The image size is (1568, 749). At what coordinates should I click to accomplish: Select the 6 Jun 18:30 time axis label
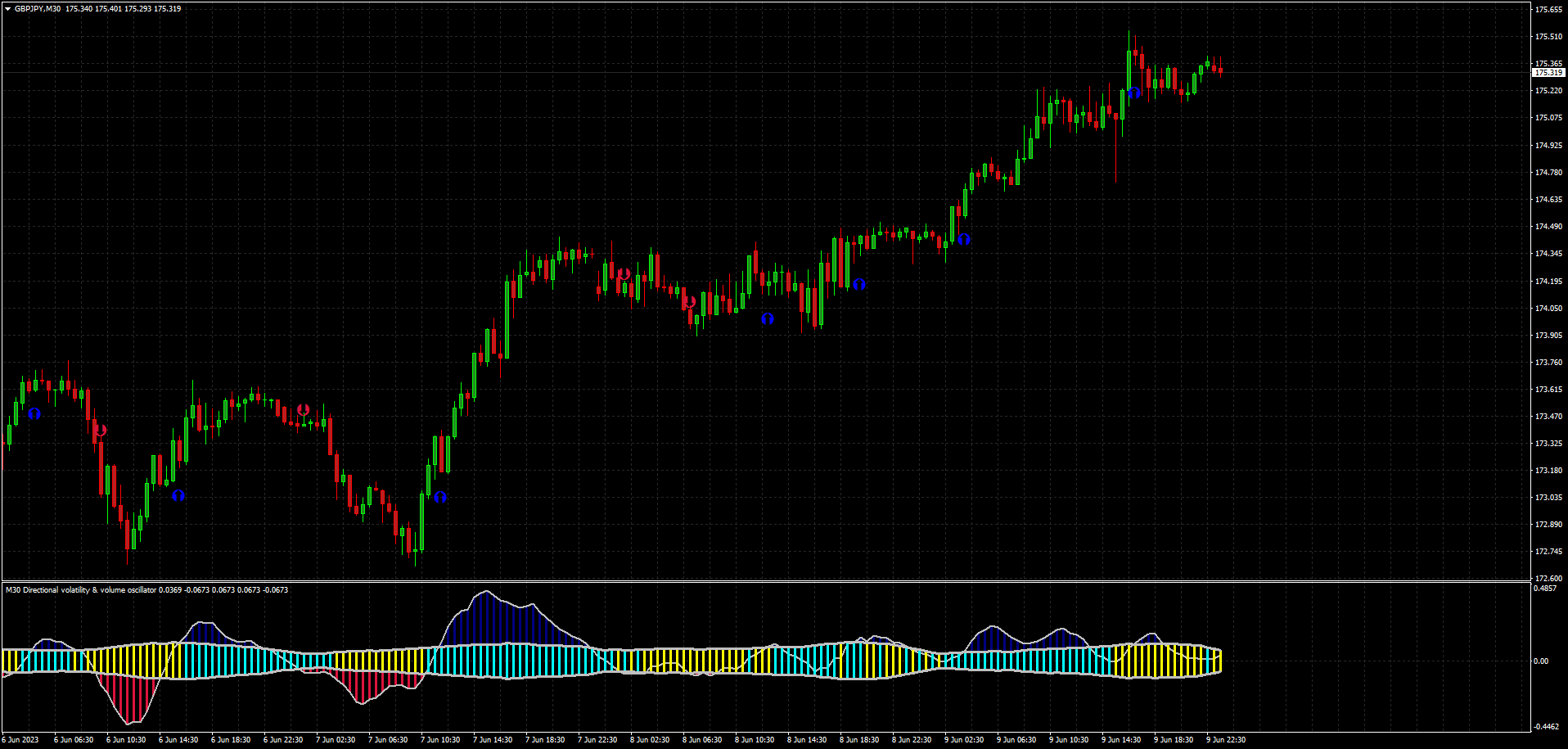pyautogui.click(x=231, y=740)
